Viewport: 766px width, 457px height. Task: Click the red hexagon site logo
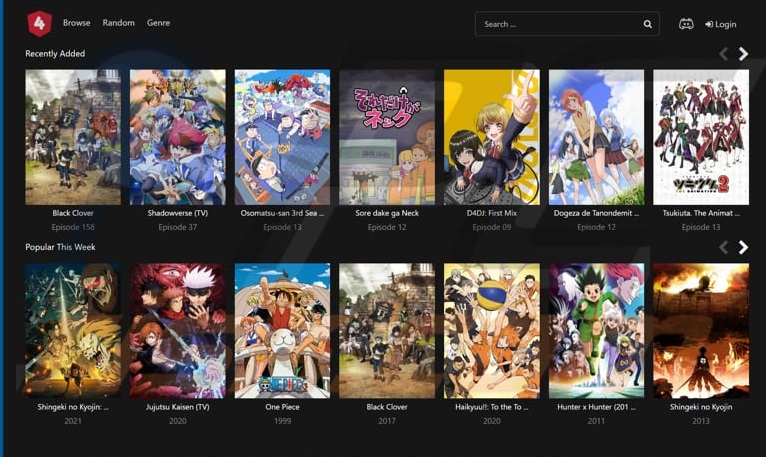[x=40, y=23]
